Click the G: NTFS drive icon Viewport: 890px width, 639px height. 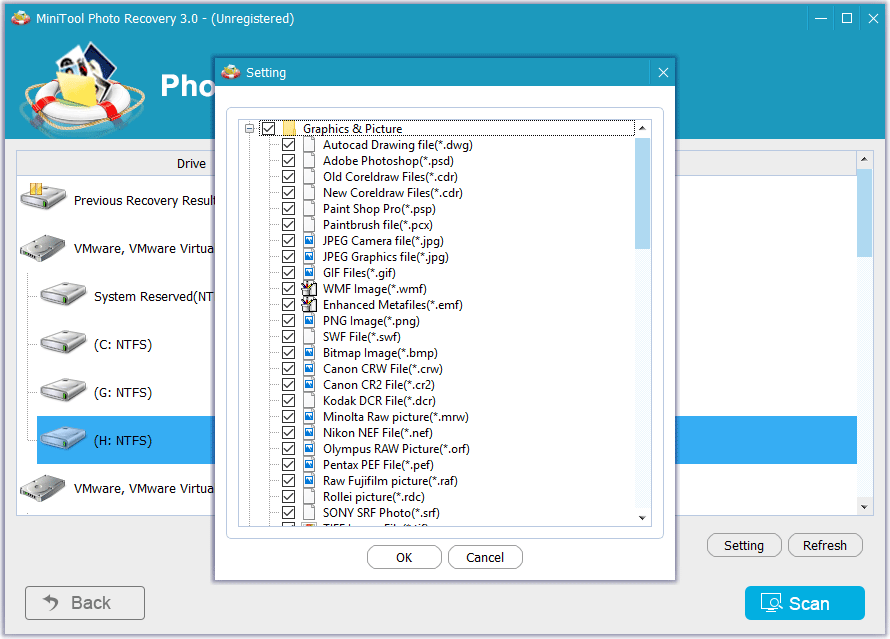(63, 390)
